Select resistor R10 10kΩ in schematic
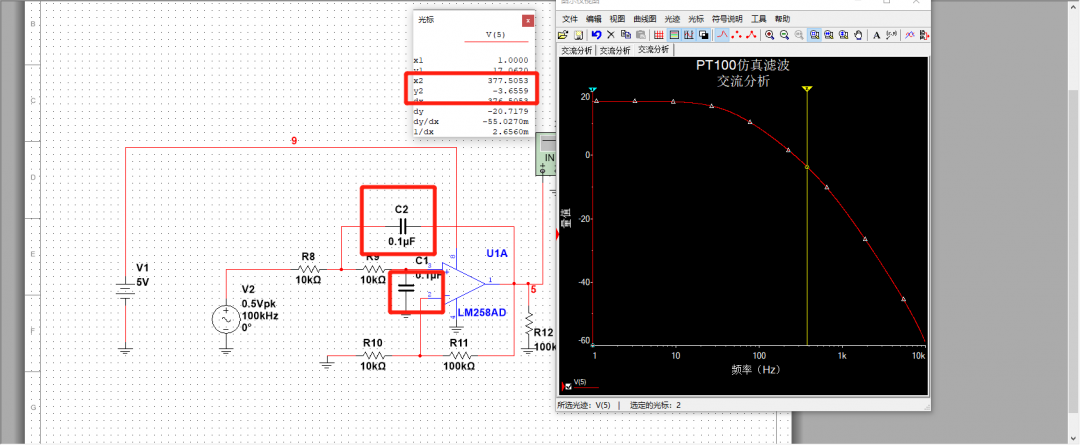The width and height of the screenshot is (1080, 445). click(x=372, y=355)
